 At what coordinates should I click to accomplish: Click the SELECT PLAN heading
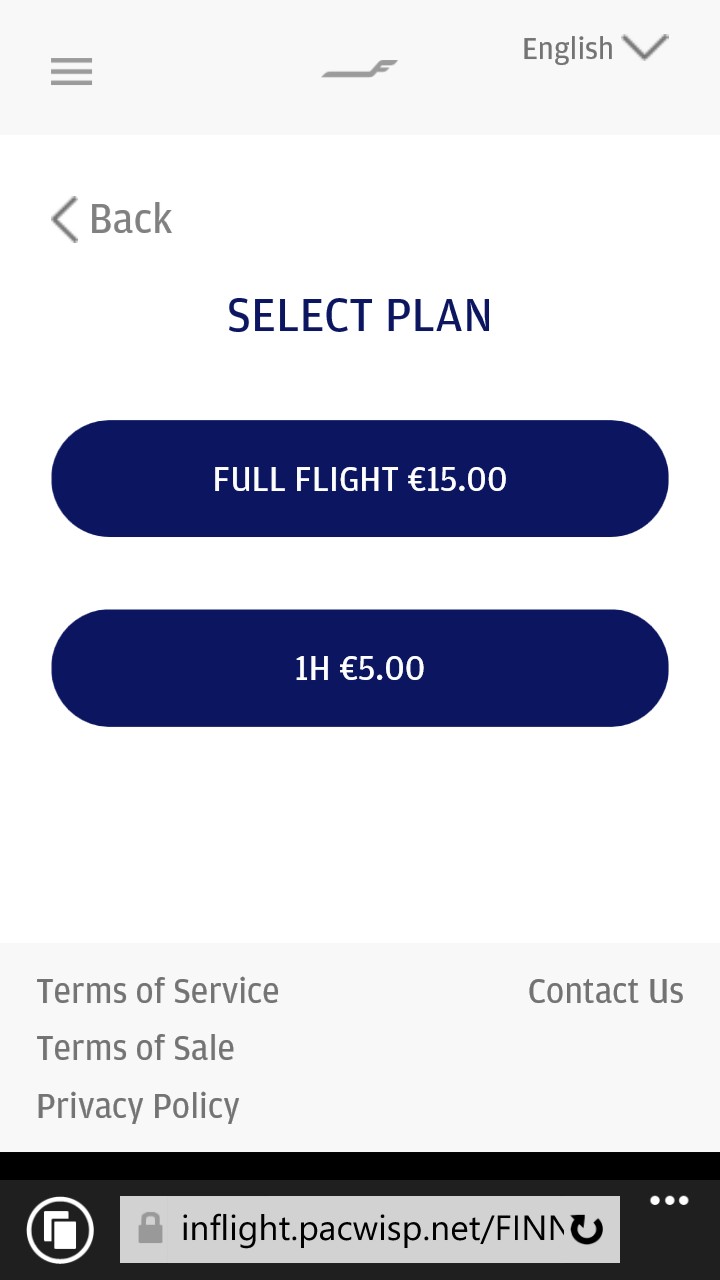pos(360,316)
